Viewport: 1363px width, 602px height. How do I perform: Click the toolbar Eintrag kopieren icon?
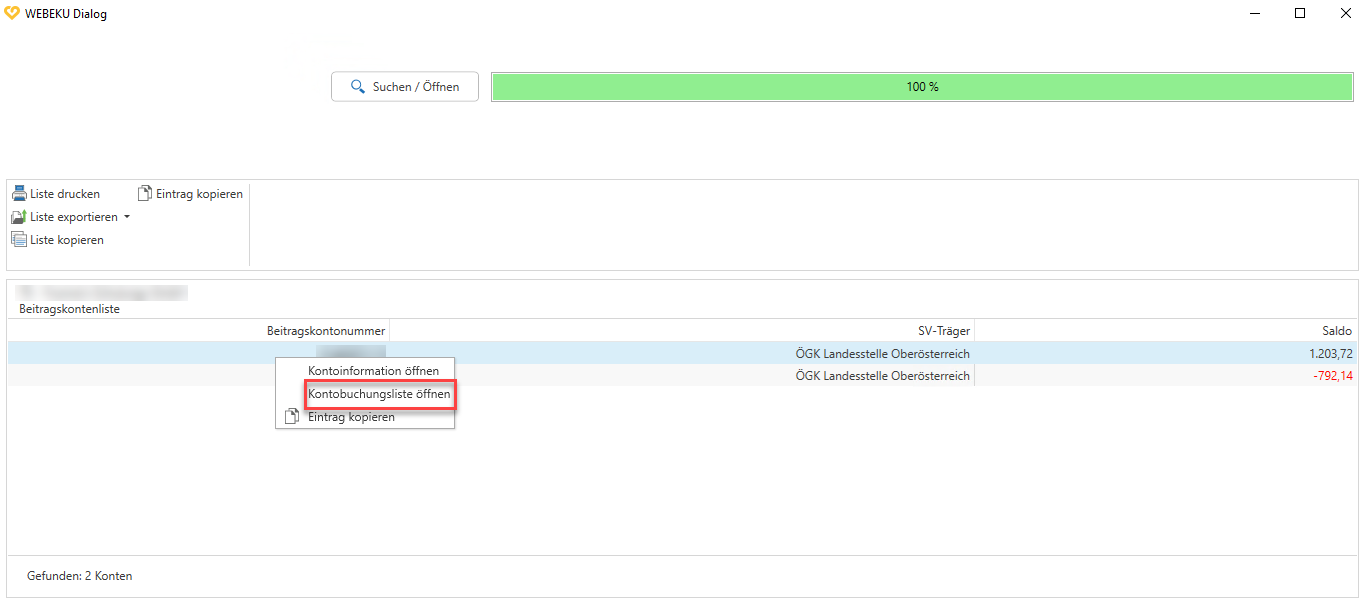click(x=145, y=194)
